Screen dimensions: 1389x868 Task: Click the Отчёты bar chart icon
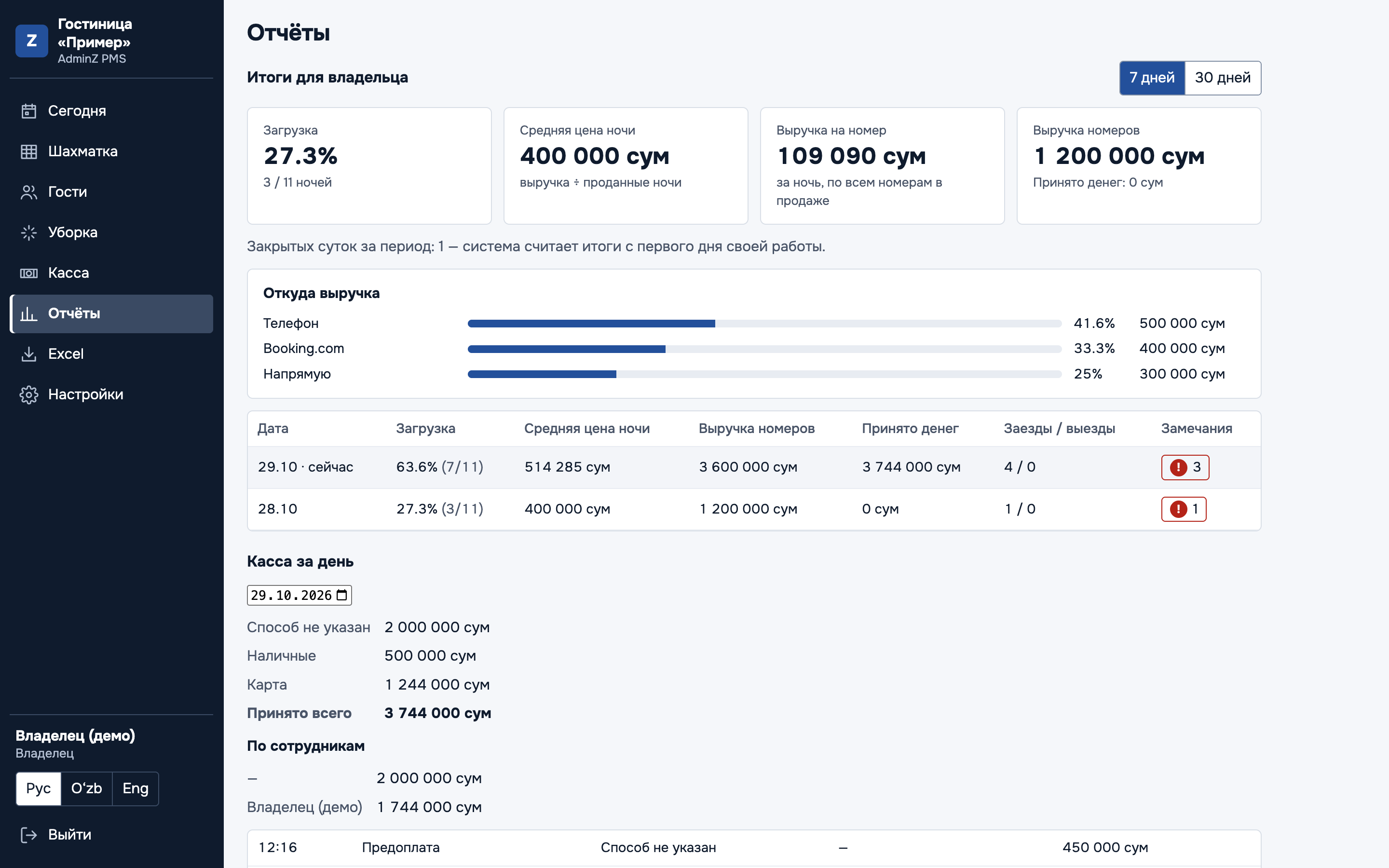click(x=29, y=313)
